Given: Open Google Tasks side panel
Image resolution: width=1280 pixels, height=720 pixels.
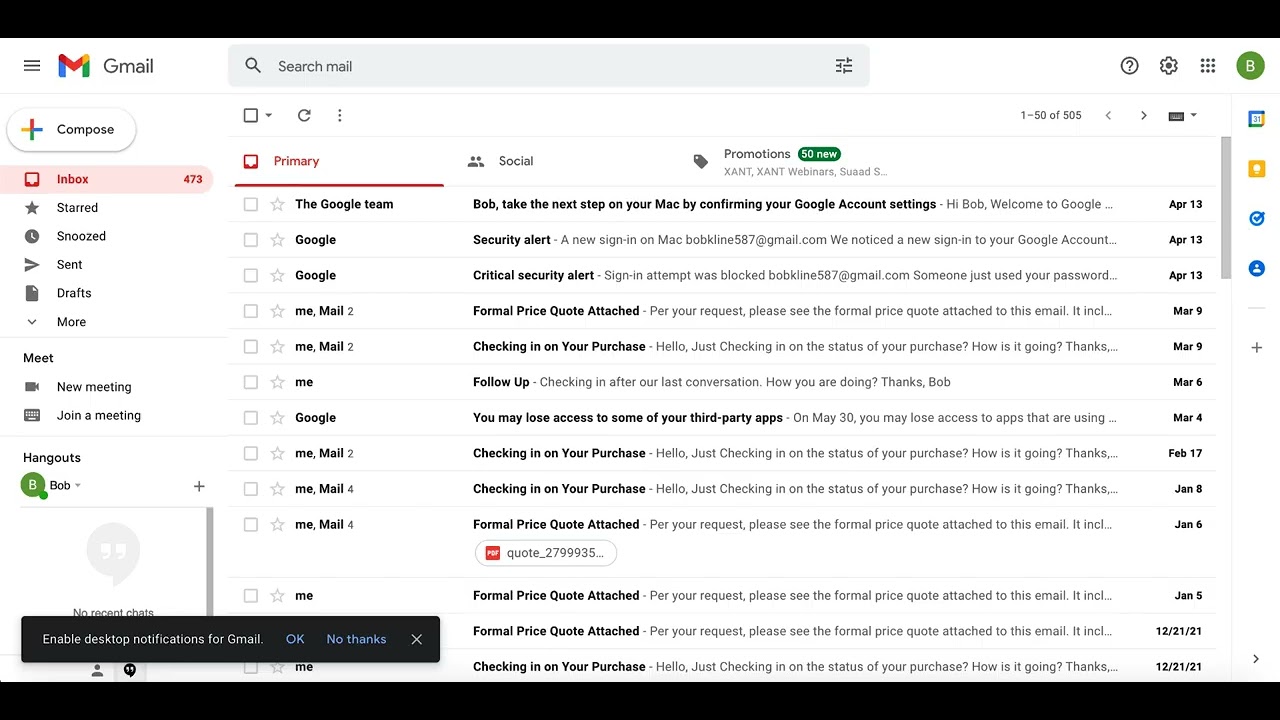Looking at the screenshot, I should tap(1257, 218).
